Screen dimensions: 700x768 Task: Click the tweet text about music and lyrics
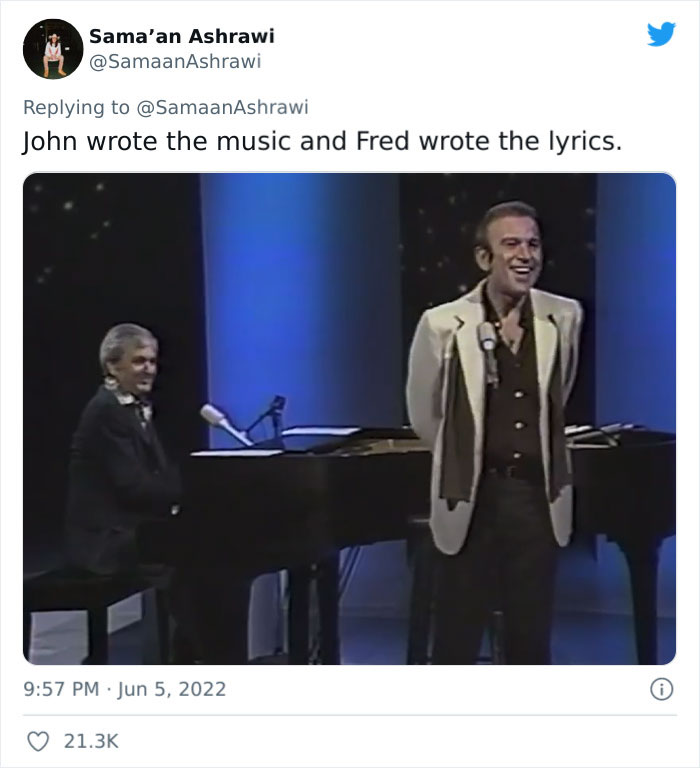tap(321, 141)
